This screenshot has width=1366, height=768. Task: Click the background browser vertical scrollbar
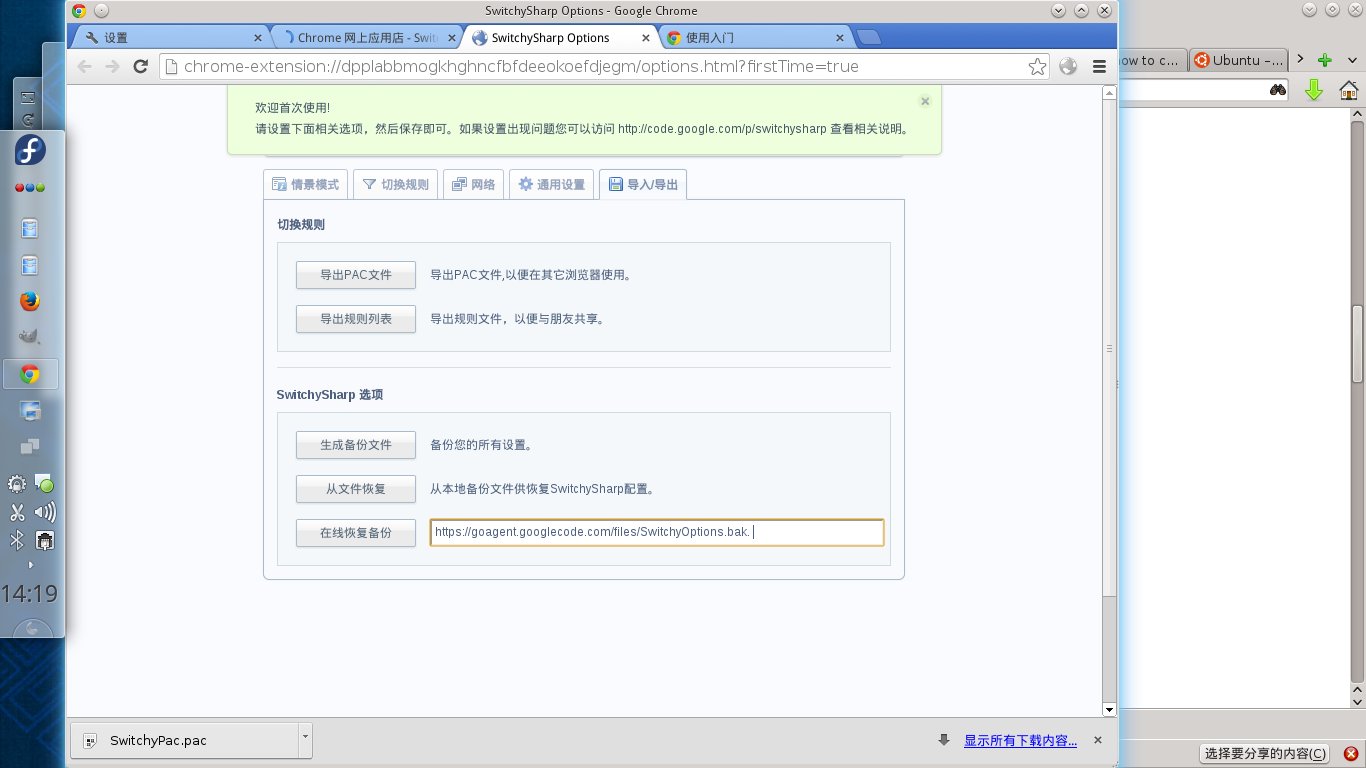tap(1358, 343)
